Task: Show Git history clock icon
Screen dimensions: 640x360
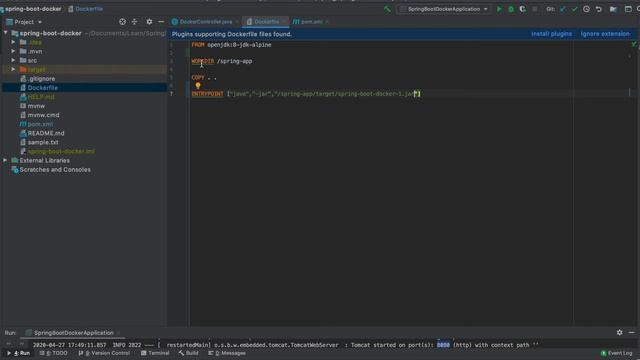Action: 586,9
